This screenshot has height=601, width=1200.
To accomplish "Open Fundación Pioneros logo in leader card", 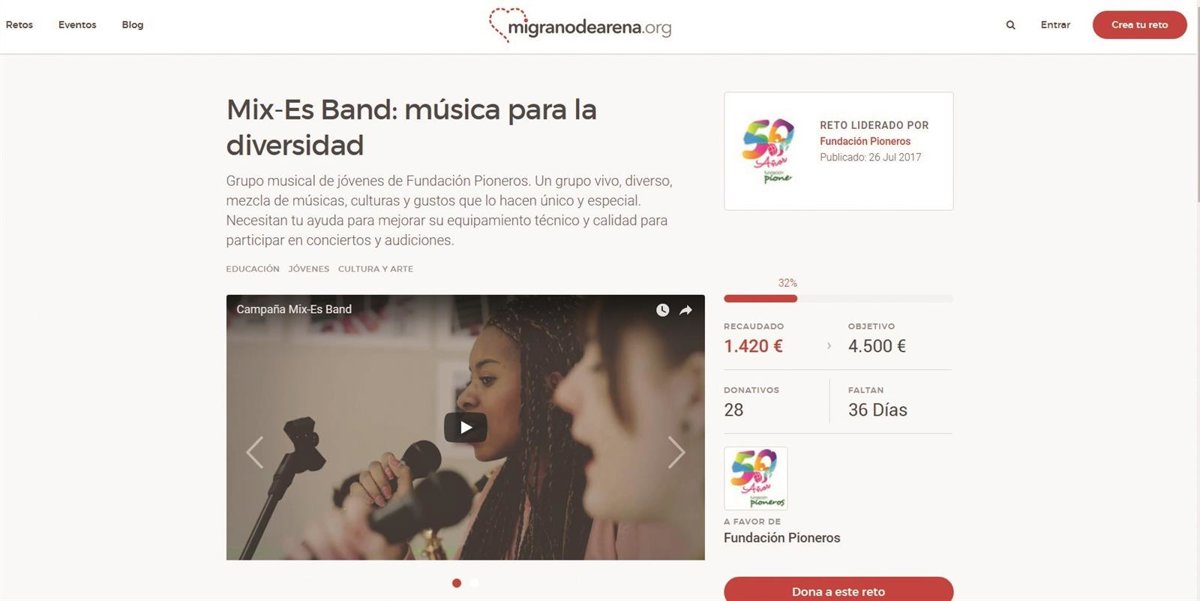I will [x=768, y=151].
